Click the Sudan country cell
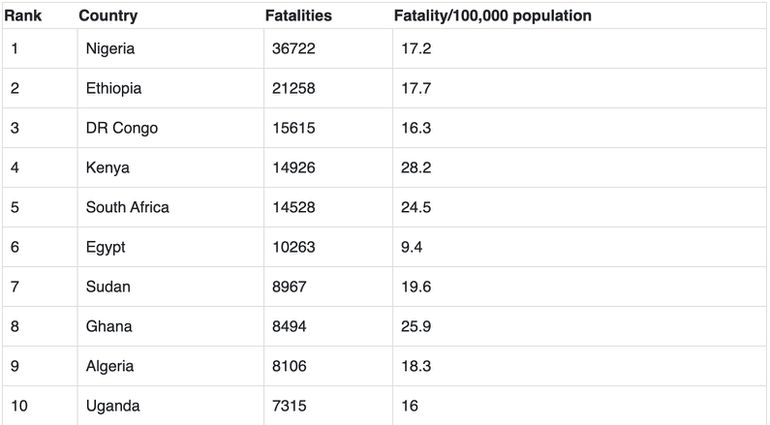The height and width of the screenshot is (425, 770). click(108, 287)
